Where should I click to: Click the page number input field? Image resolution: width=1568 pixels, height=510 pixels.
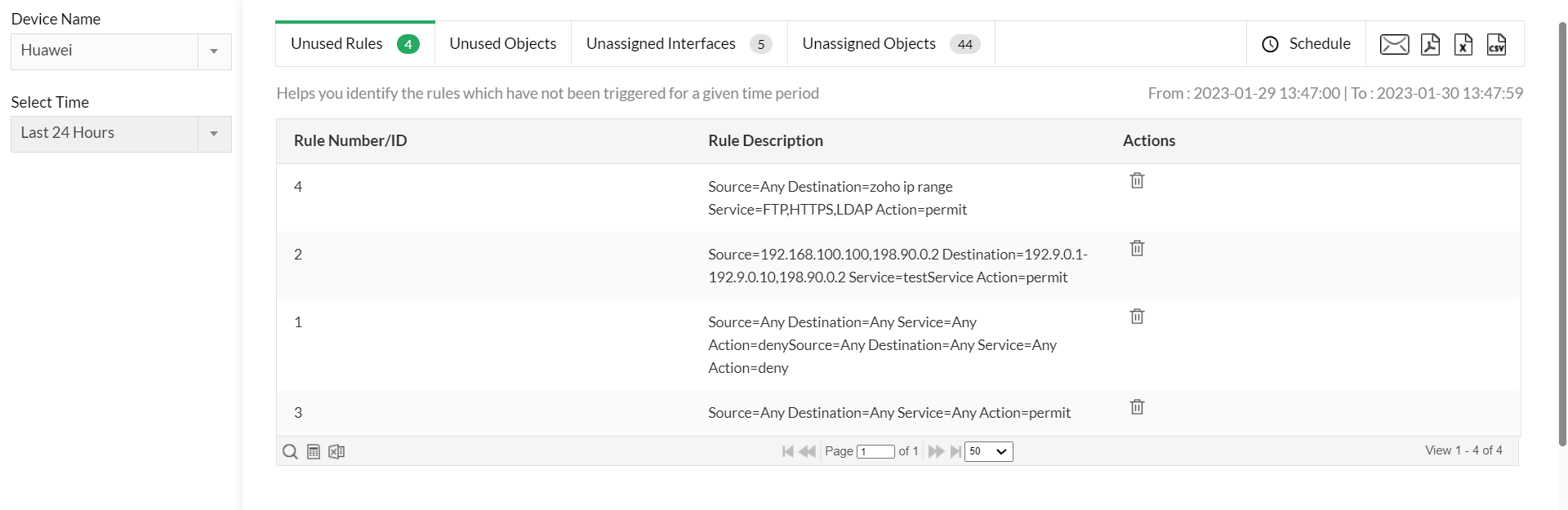875,451
